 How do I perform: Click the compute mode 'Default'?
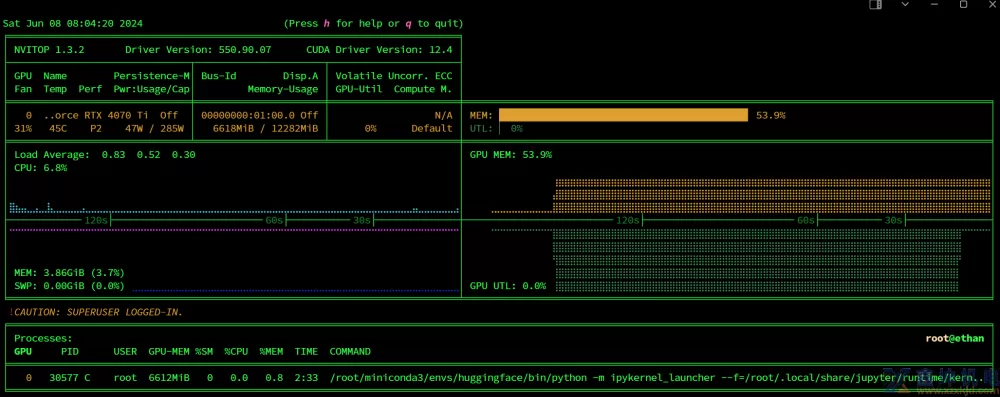[x=432, y=128]
